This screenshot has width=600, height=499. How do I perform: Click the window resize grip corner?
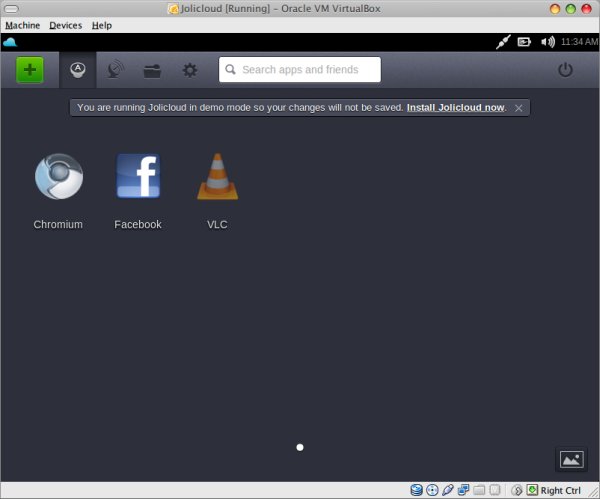[594, 493]
